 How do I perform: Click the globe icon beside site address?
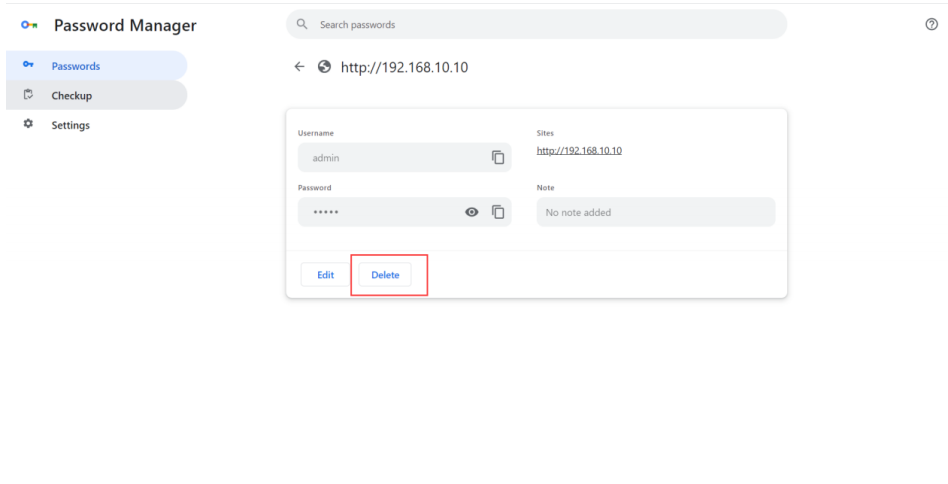pyautogui.click(x=323, y=68)
